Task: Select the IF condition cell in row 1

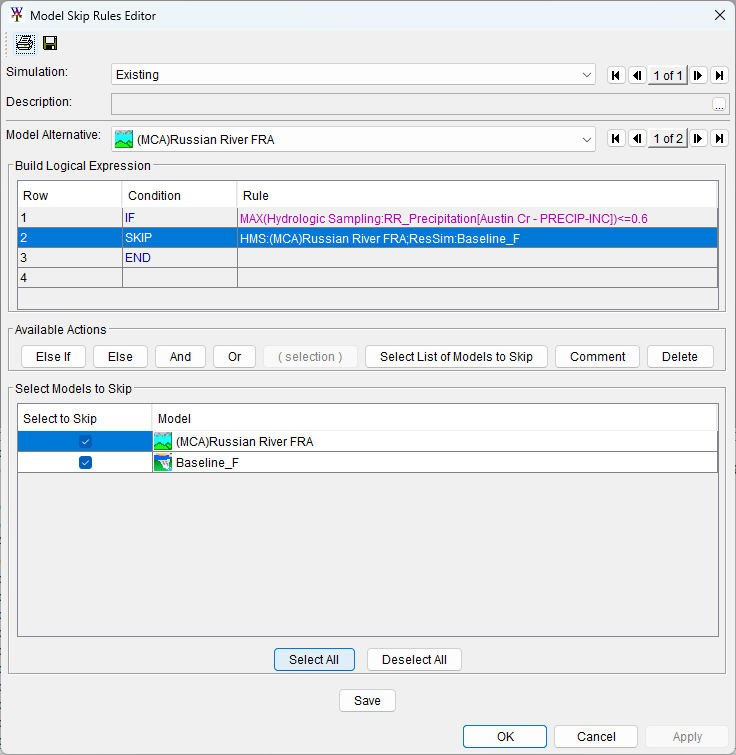Action: coord(180,218)
